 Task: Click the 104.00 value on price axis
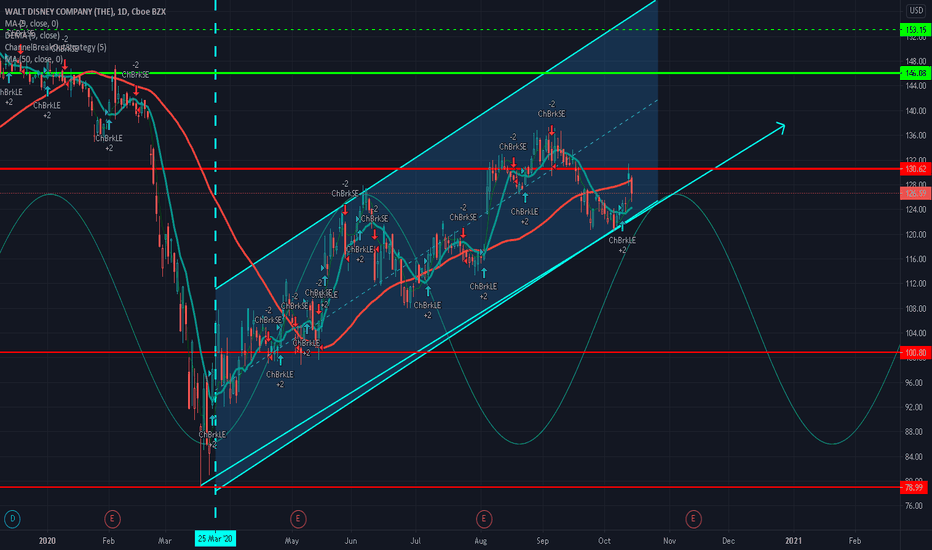tap(915, 333)
